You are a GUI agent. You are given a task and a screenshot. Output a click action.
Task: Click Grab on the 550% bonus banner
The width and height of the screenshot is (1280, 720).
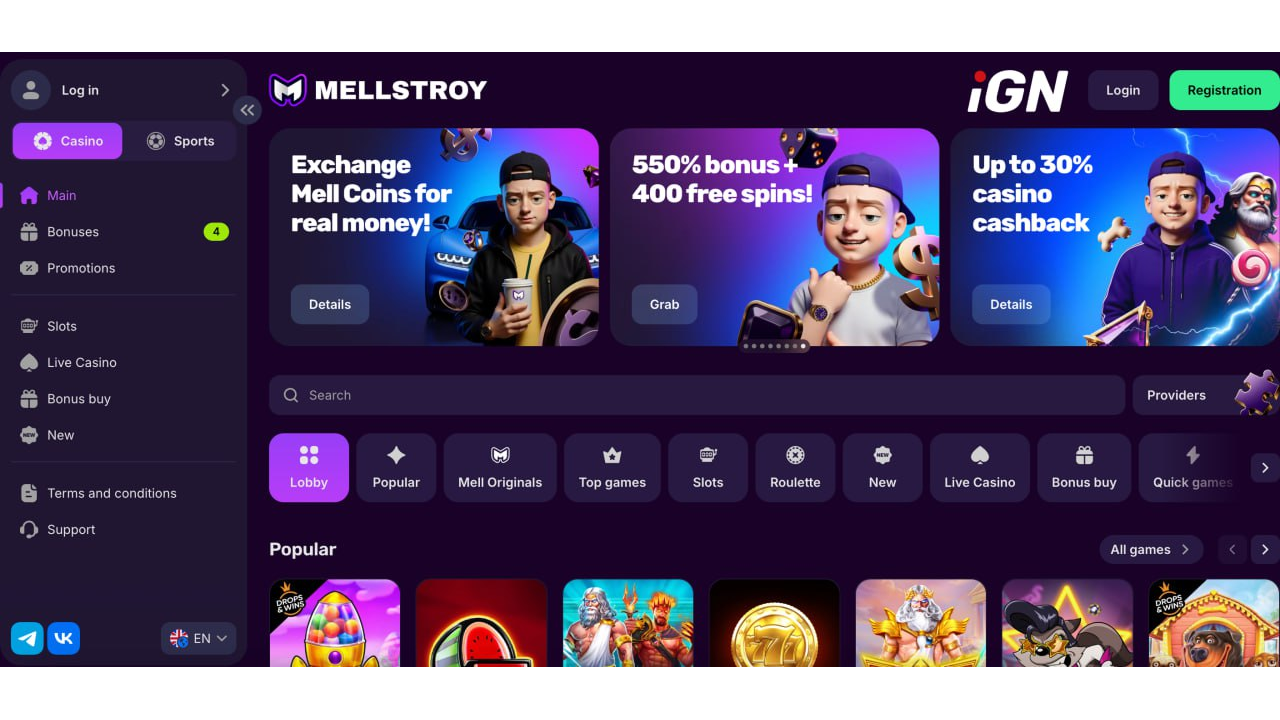click(x=664, y=304)
